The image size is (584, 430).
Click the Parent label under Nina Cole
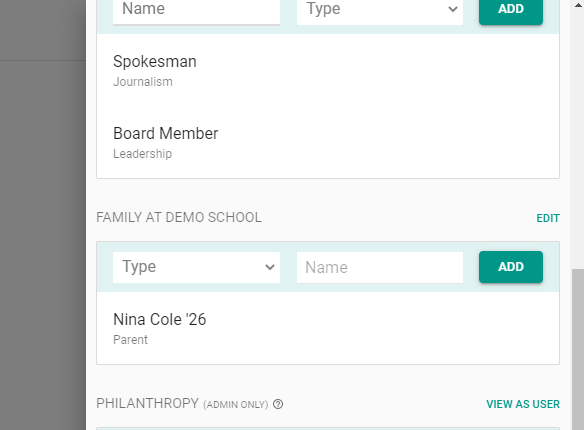pyautogui.click(x=130, y=340)
